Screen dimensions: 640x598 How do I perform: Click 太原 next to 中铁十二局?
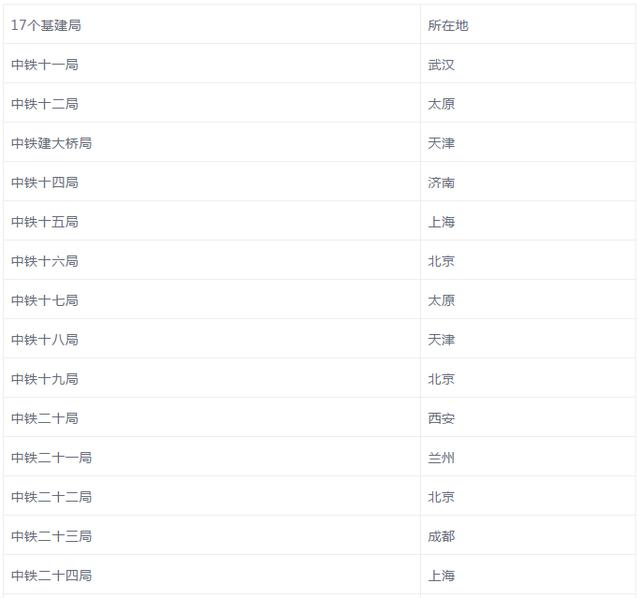pos(441,104)
